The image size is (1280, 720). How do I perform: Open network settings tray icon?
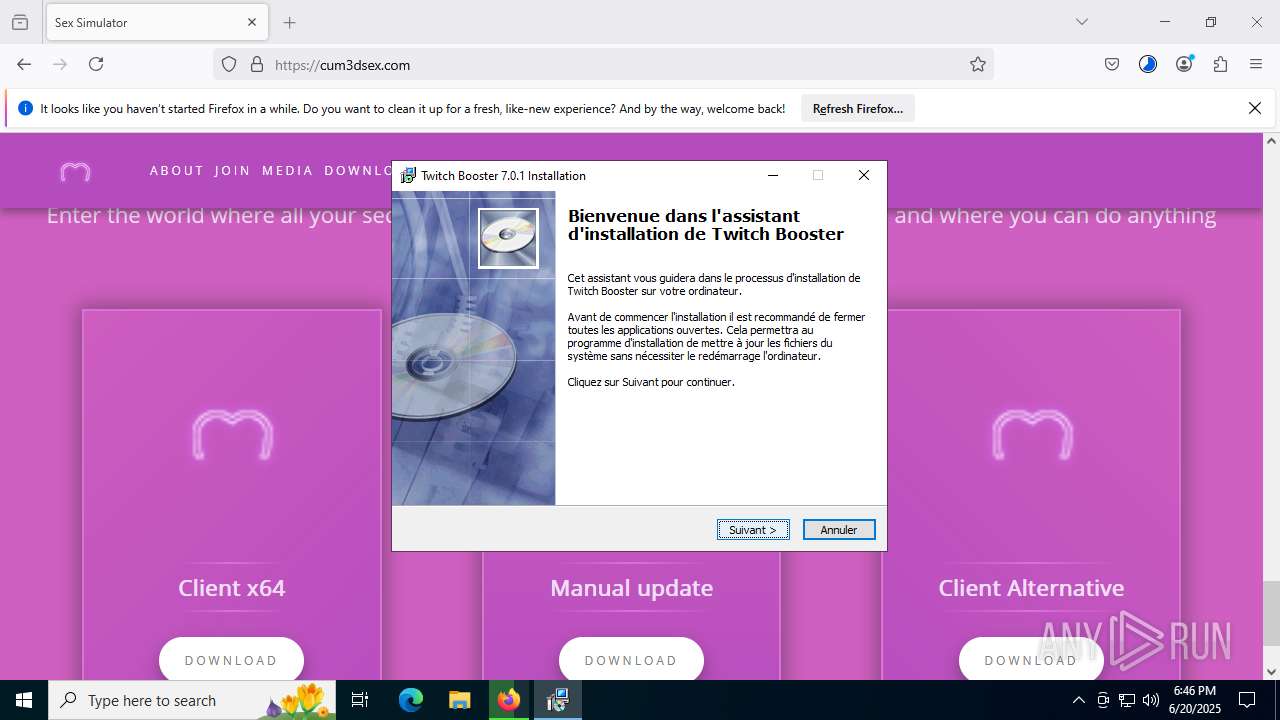coord(1127,700)
